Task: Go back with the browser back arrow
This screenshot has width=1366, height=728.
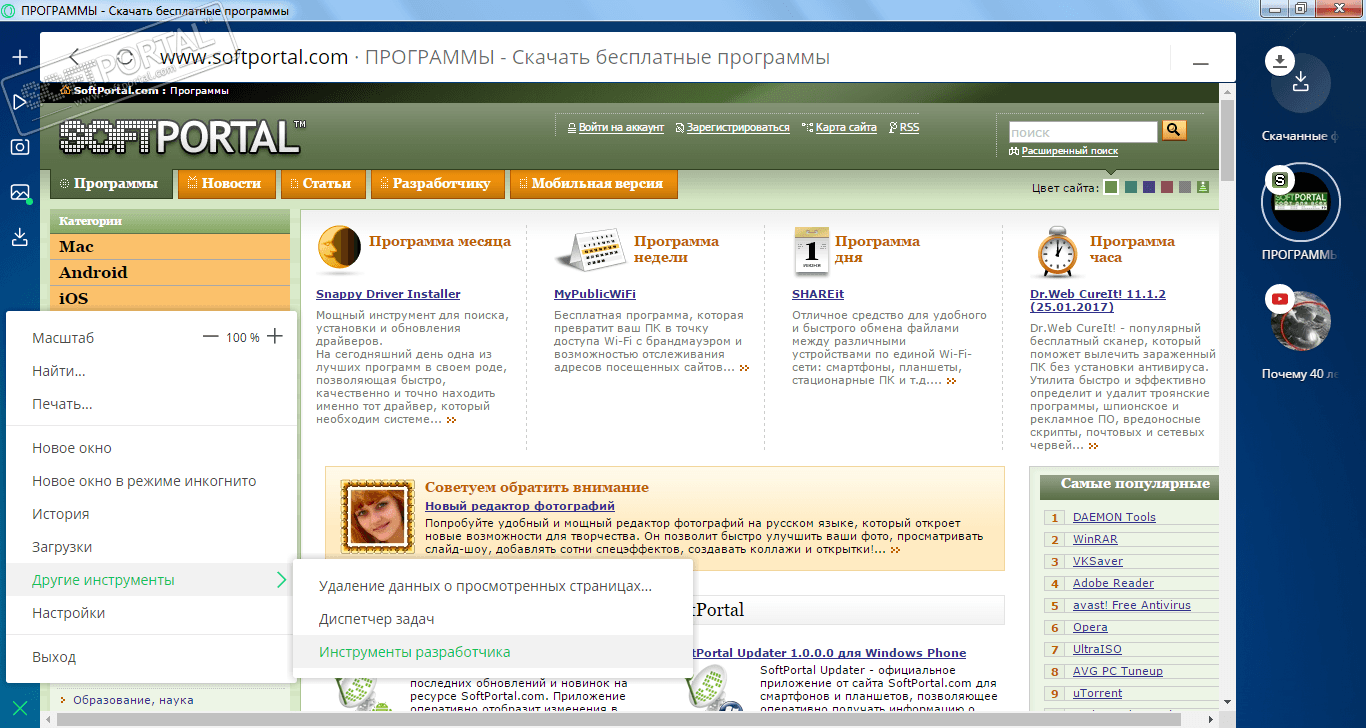Action: (x=75, y=57)
